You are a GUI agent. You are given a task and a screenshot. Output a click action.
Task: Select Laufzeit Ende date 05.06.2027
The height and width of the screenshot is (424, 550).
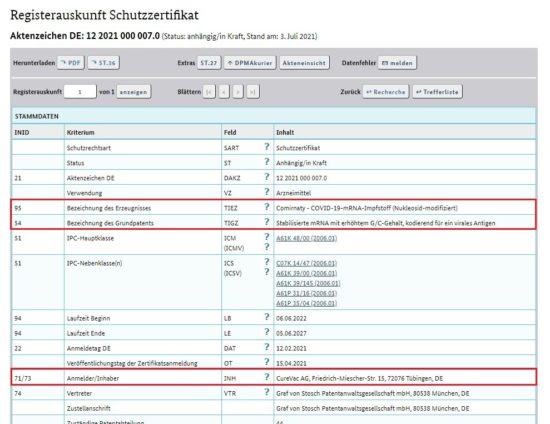(291, 334)
